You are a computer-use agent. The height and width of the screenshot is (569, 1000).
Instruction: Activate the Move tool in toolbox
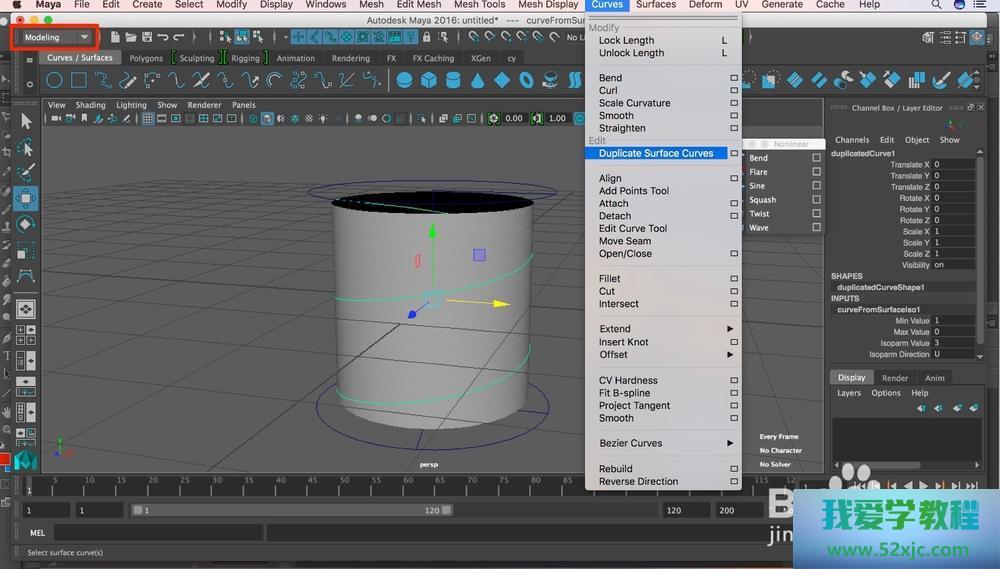[x=26, y=198]
